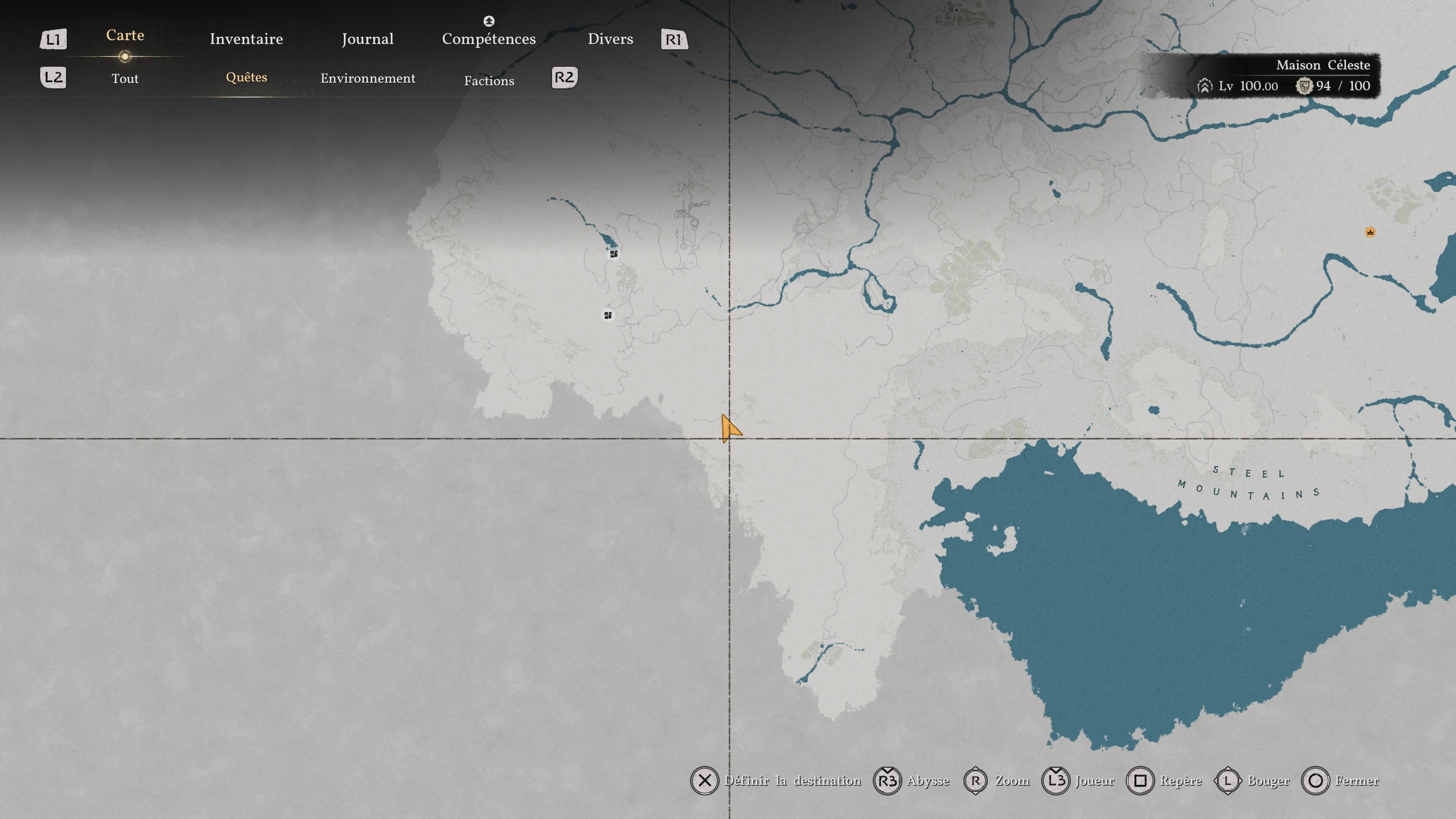The image size is (1456, 819).
Task: Click the L stick icon for Bouger
Action: pyautogui.click(x=1228, y=781)
